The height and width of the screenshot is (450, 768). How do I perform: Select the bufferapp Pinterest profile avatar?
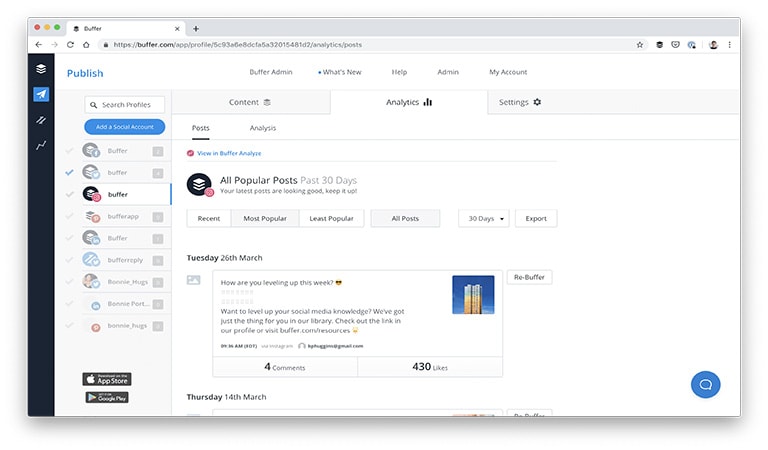92,216
